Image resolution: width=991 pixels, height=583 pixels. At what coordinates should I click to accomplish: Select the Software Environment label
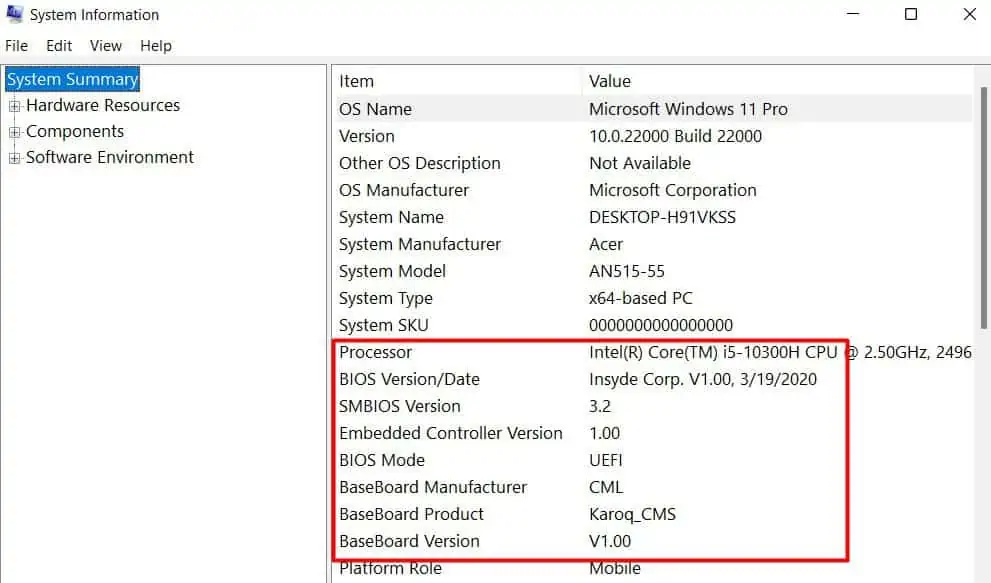110,157
